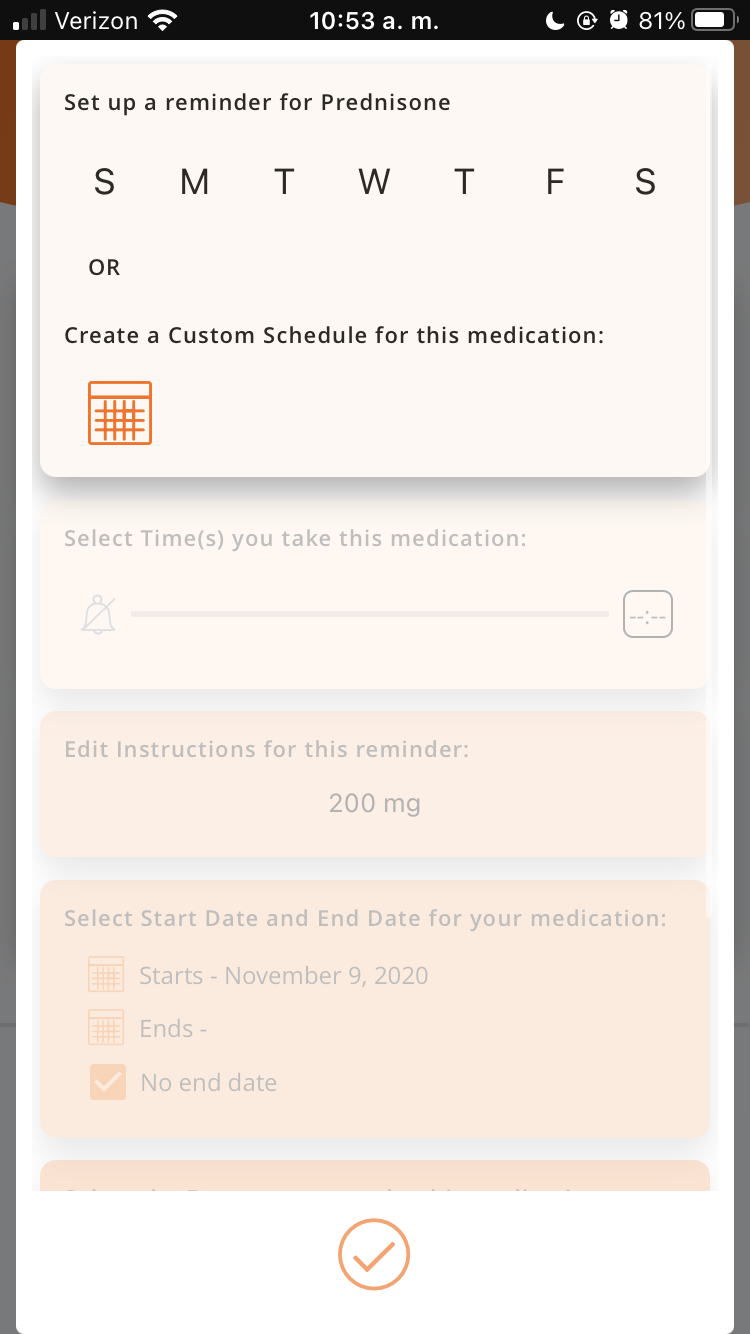Open the Starts date calendar icon
This screenshot has height=1334, width=750.
[106, 975]
